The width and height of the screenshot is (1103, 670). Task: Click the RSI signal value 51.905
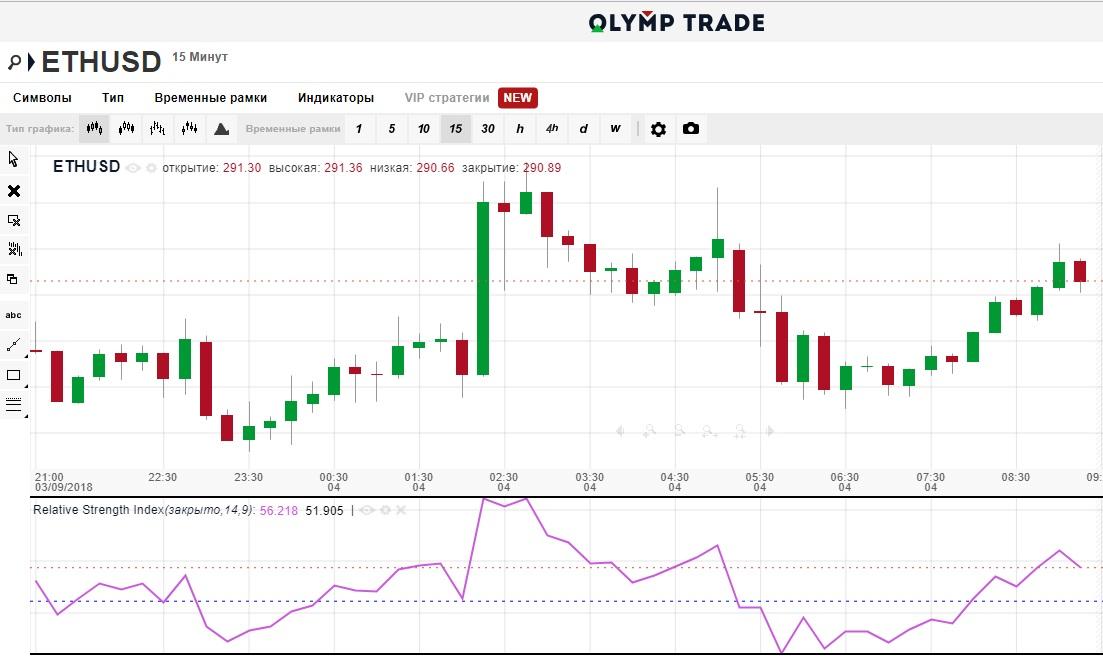click(x=324, y=511)
